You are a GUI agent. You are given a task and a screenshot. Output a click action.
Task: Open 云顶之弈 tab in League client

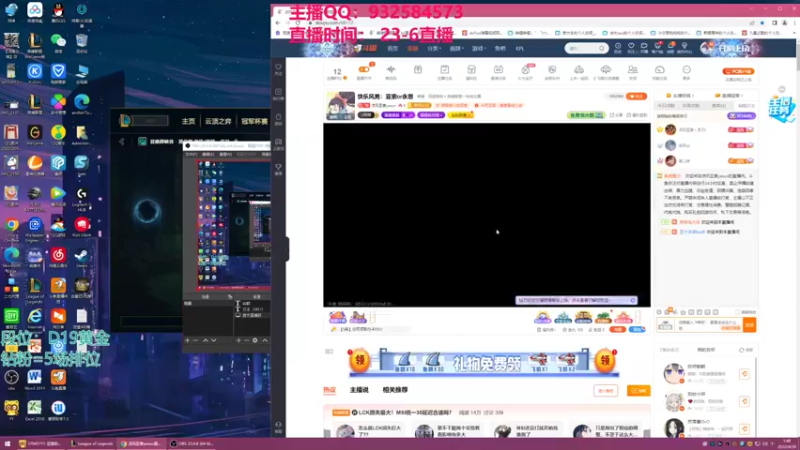[x=218, y=121]
